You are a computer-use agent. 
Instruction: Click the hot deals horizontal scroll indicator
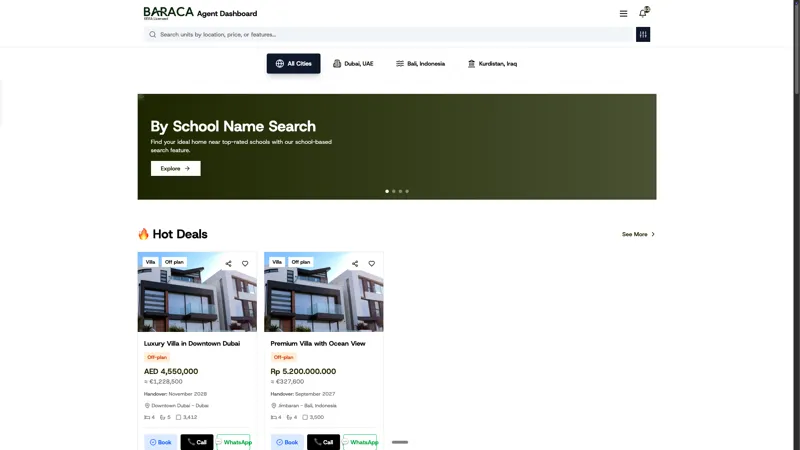400,442
